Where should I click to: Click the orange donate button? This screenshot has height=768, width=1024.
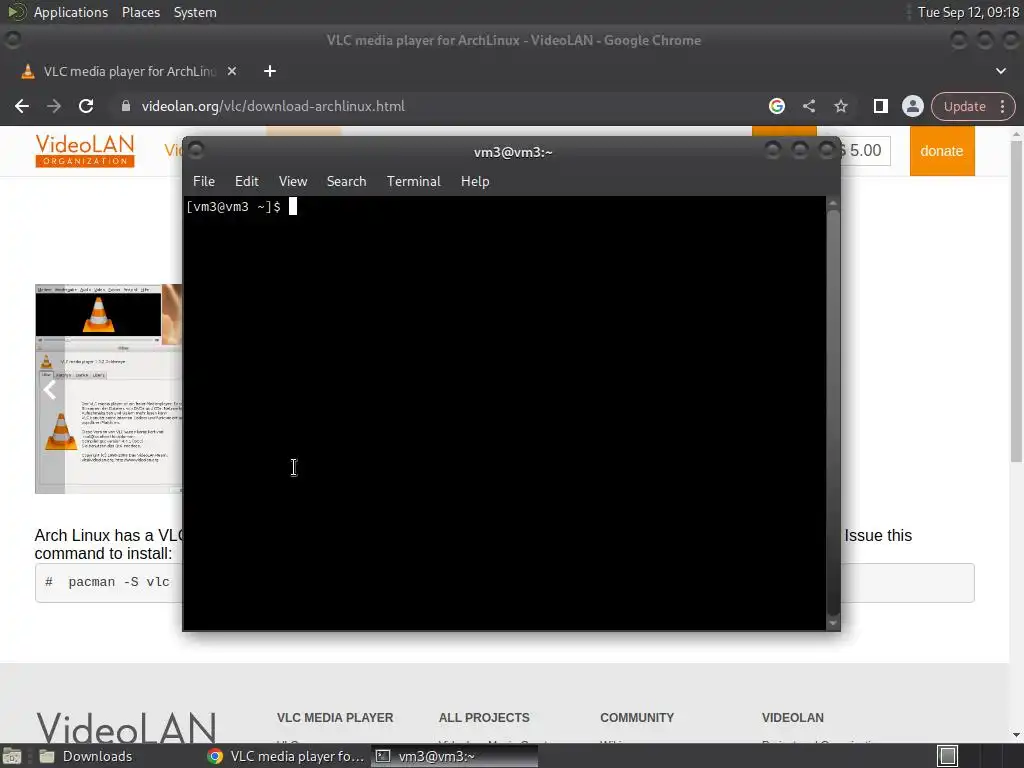tap(942, 151)
